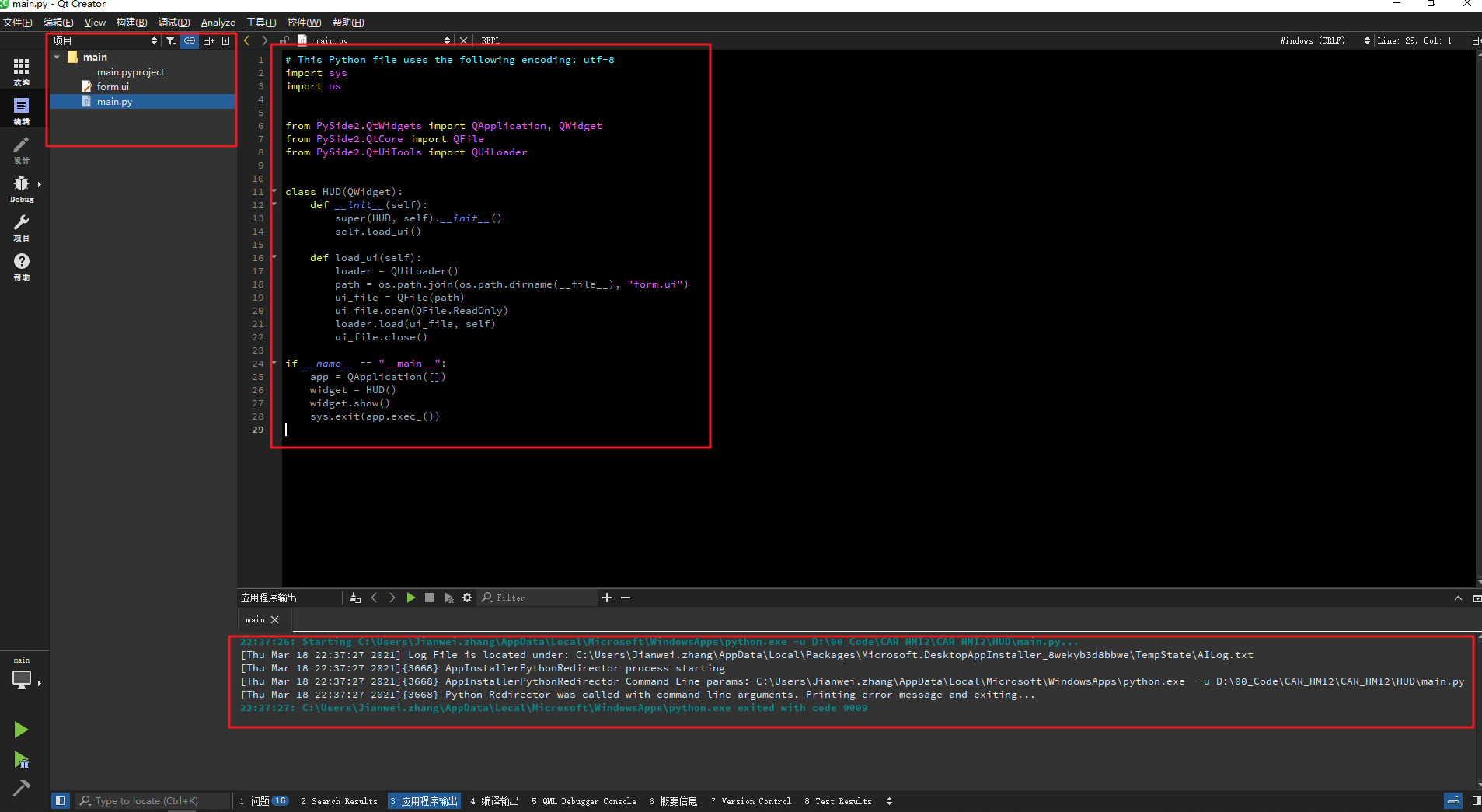Switch to Edit mode in the sidebar
This screenshot has height=812, width=1482.
tap(22, 110)
